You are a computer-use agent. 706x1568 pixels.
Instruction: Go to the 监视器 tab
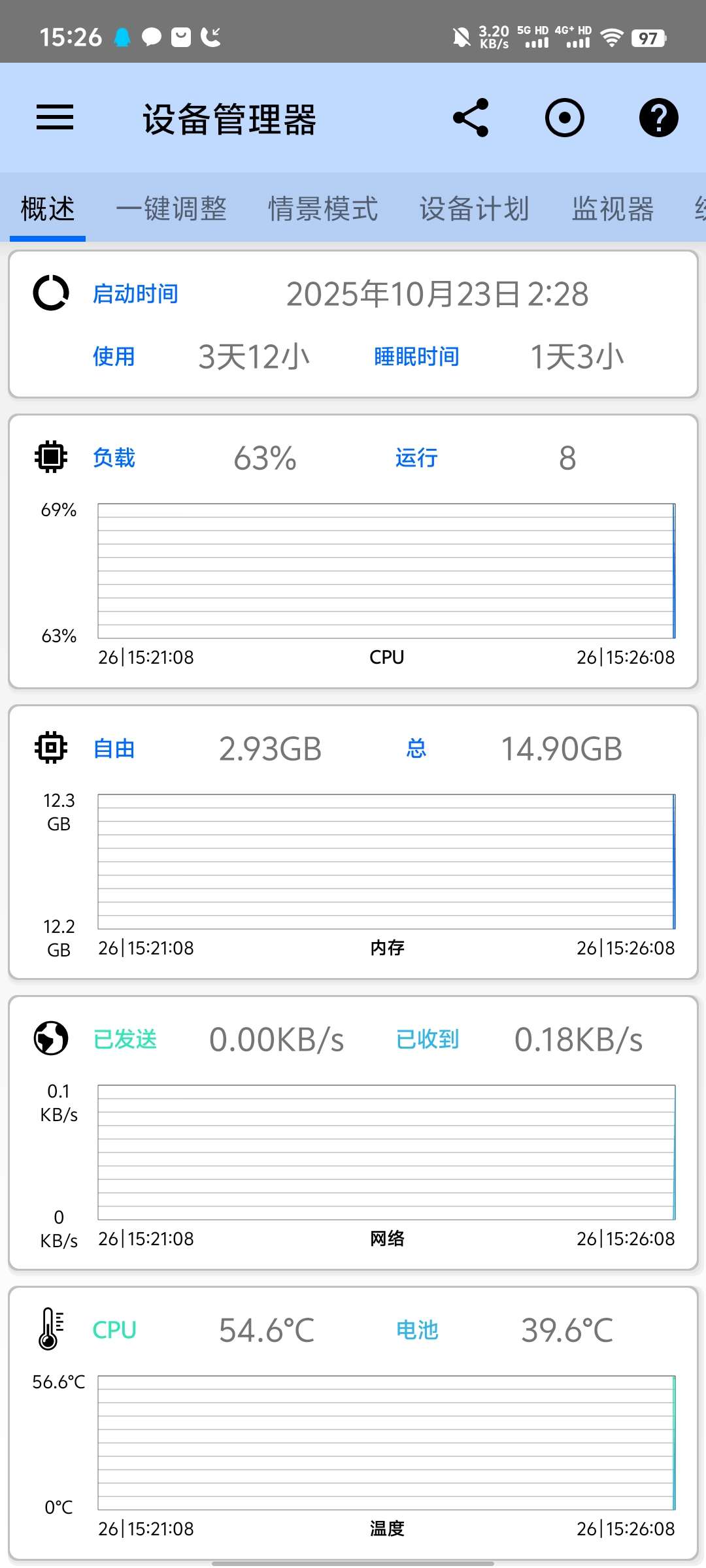(x=613, y=209)
